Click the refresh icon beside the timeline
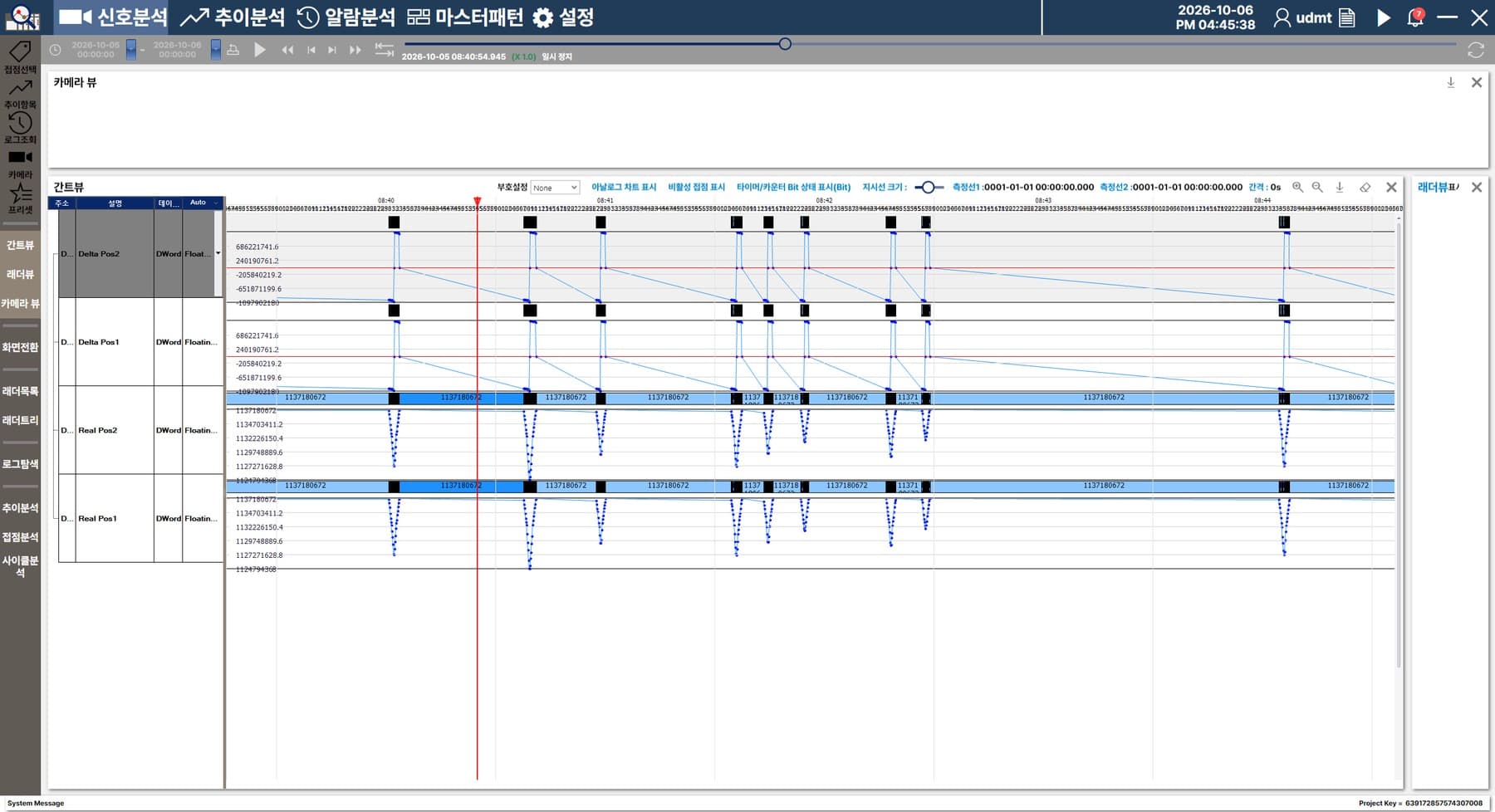Screen dimensions: 1495x812 (x=1476, y=51)
